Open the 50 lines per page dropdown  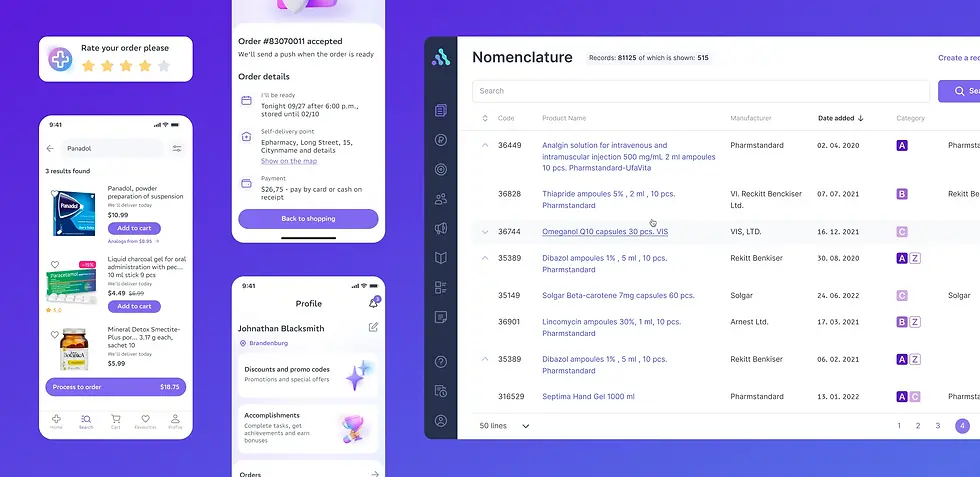point(504,426)
